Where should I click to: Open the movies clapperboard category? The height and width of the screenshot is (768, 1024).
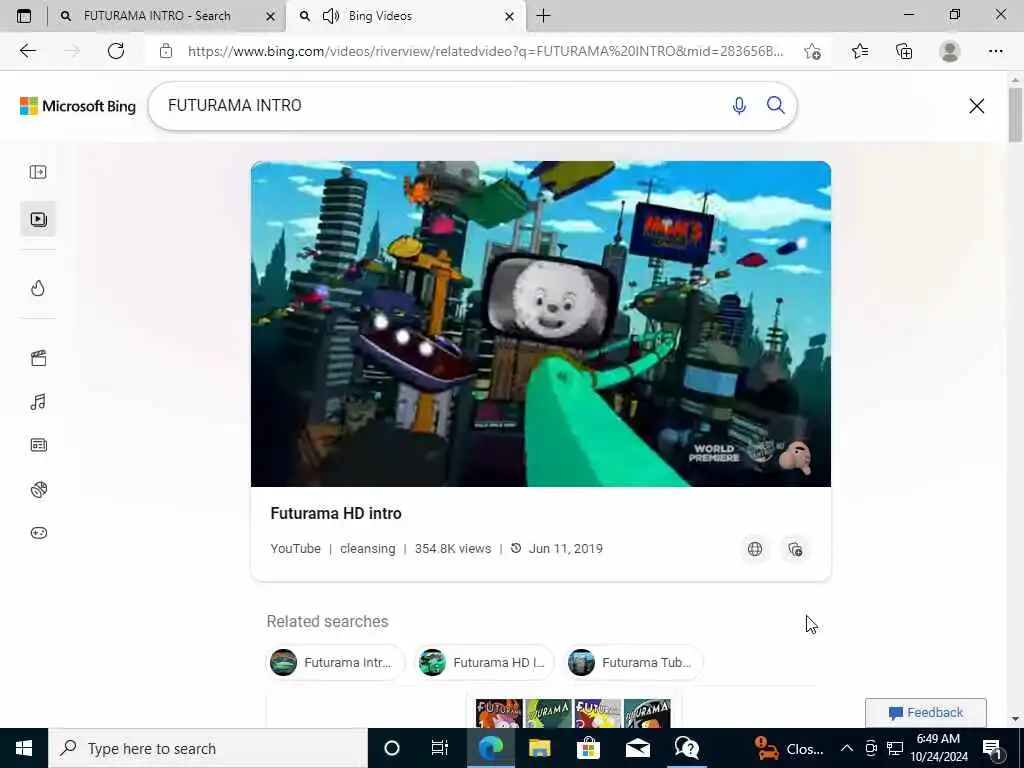coord(39,357)
